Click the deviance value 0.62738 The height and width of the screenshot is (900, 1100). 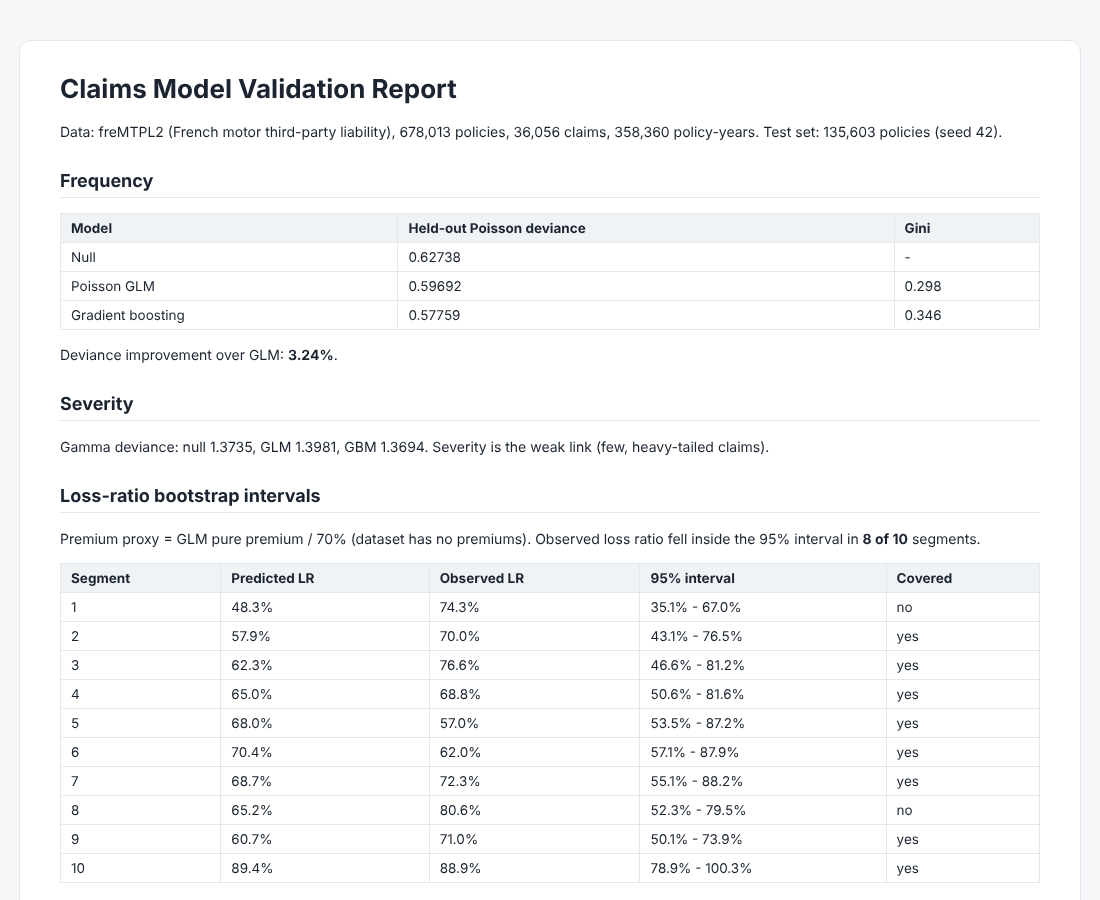[434, 257]
